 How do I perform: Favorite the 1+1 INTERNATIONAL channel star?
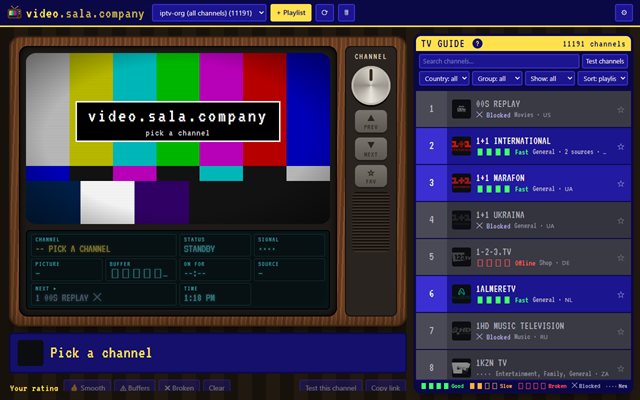pyautogui.click(x=620, y=147)
